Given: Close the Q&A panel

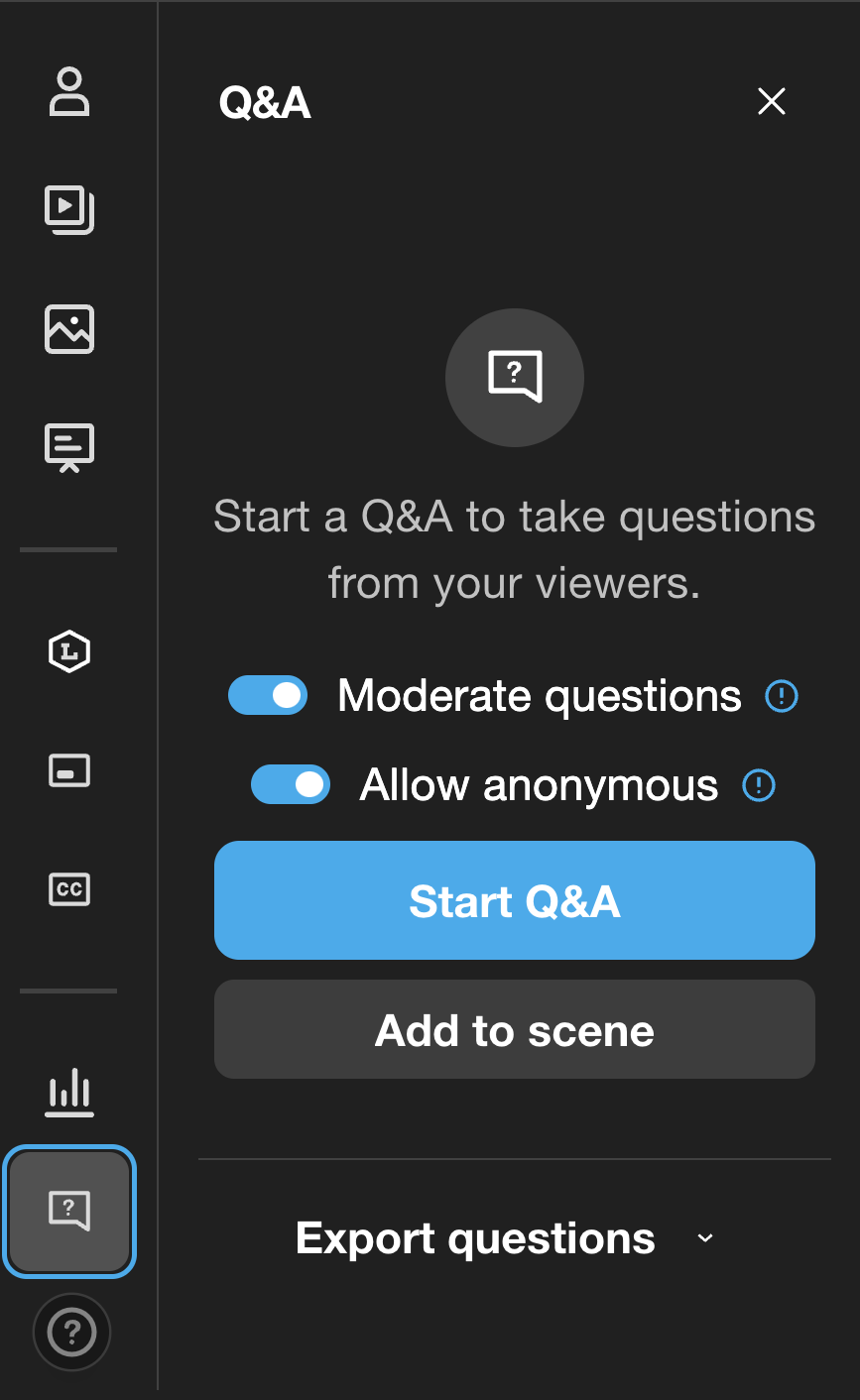Looking at the screenshot, I should pyautogui.click(x=771, y=101).
